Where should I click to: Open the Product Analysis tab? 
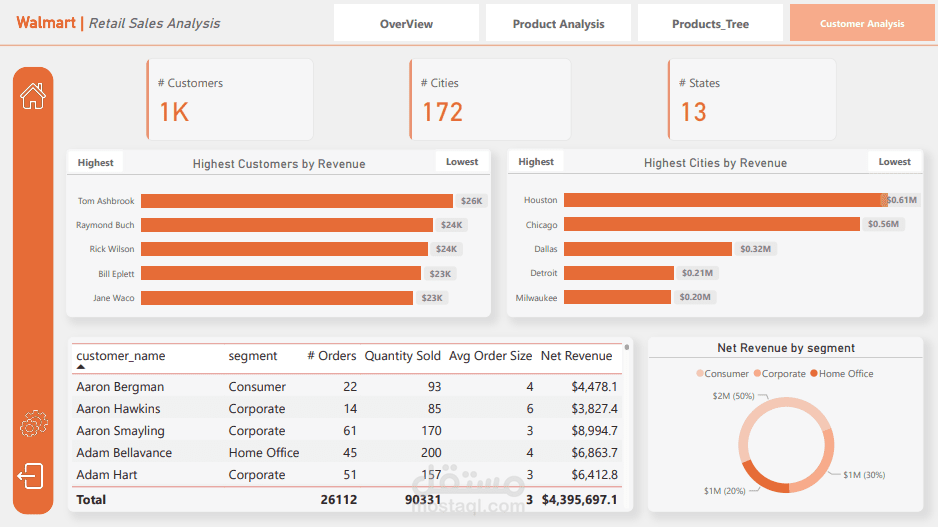click(x=558, y=24)
